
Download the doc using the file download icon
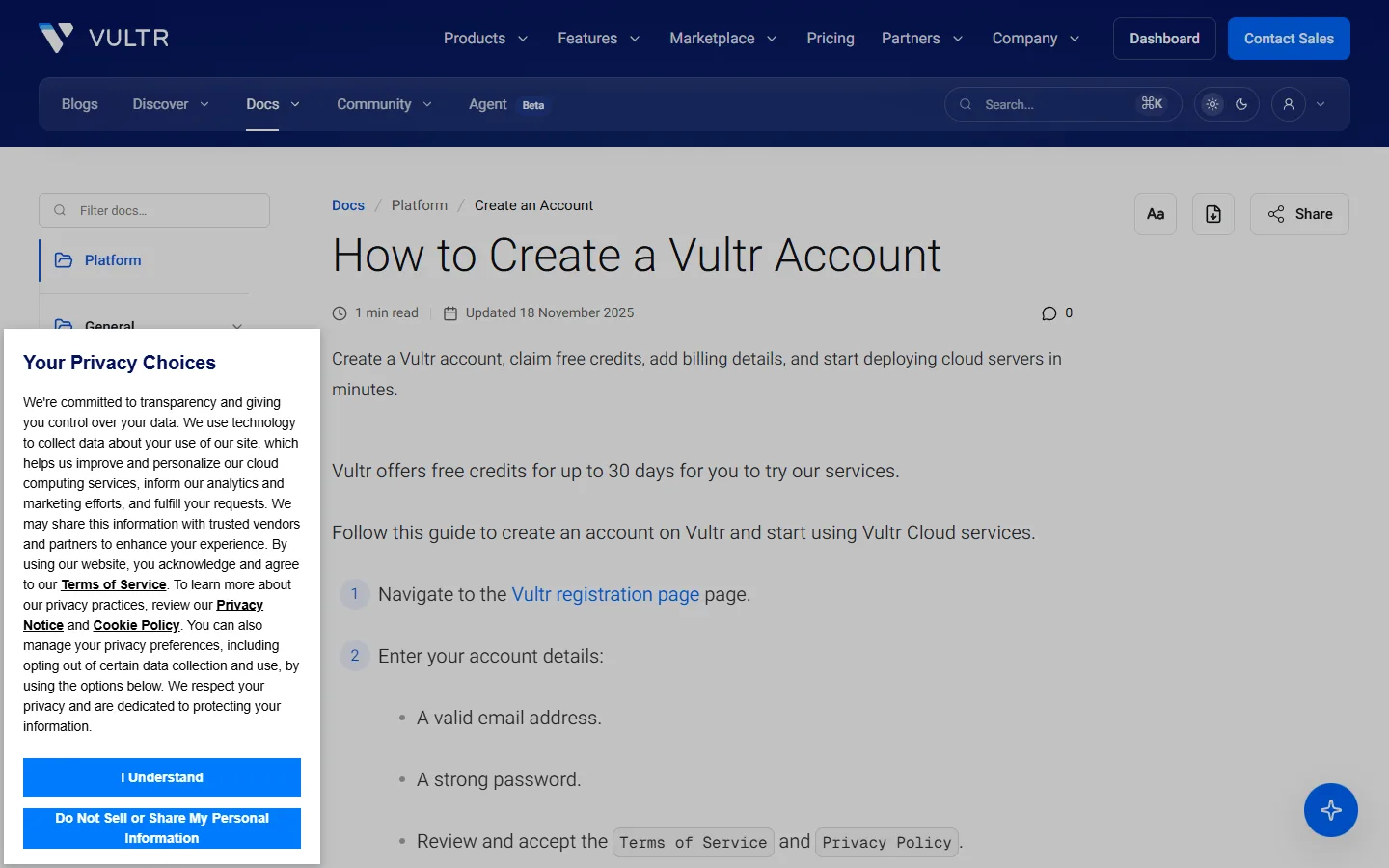(1213, 214)
